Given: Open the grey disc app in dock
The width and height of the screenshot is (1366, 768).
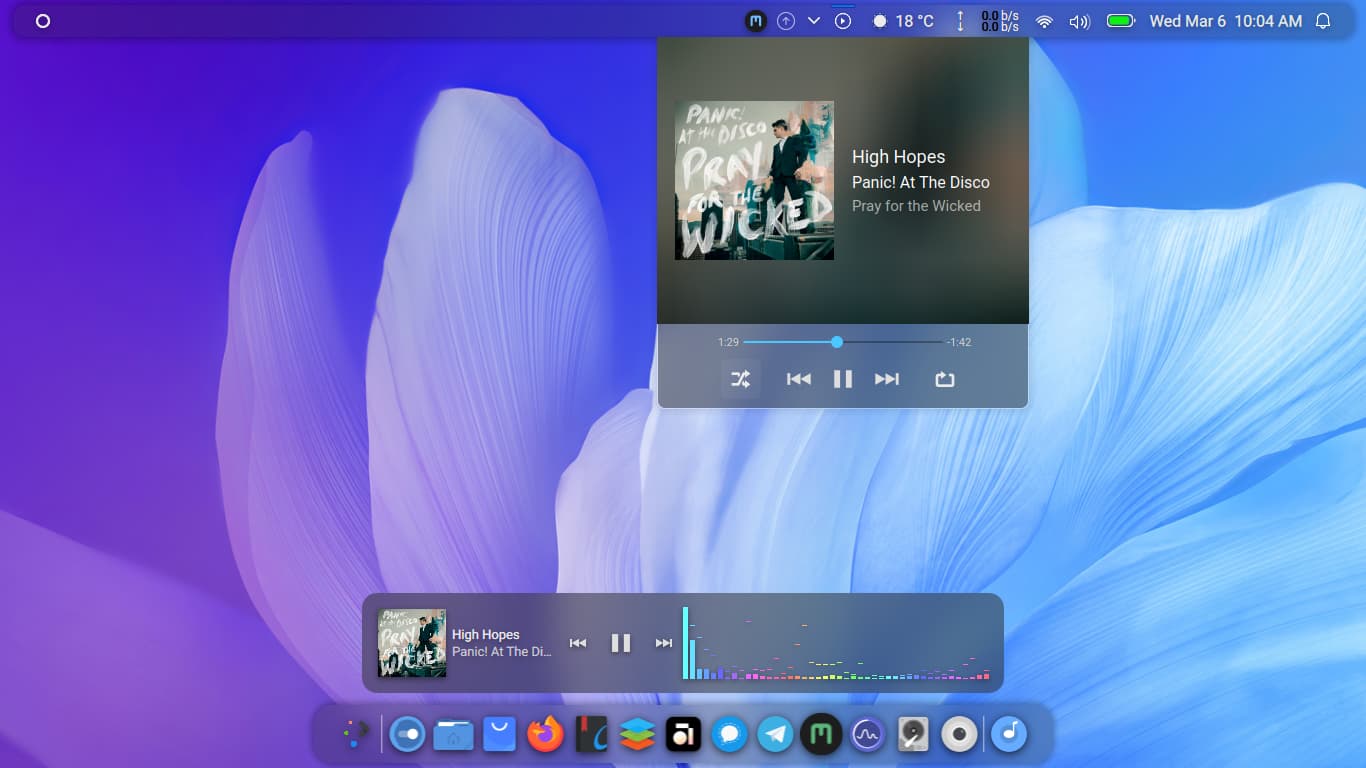Looking at the screenshot, I should 959,735.
